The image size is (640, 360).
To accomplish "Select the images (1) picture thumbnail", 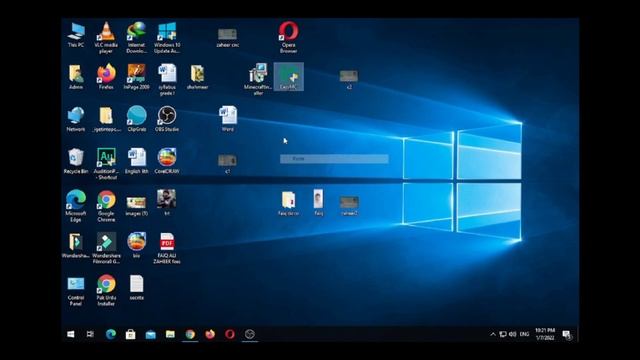I will pyautogui.click(x=136, y=205).
